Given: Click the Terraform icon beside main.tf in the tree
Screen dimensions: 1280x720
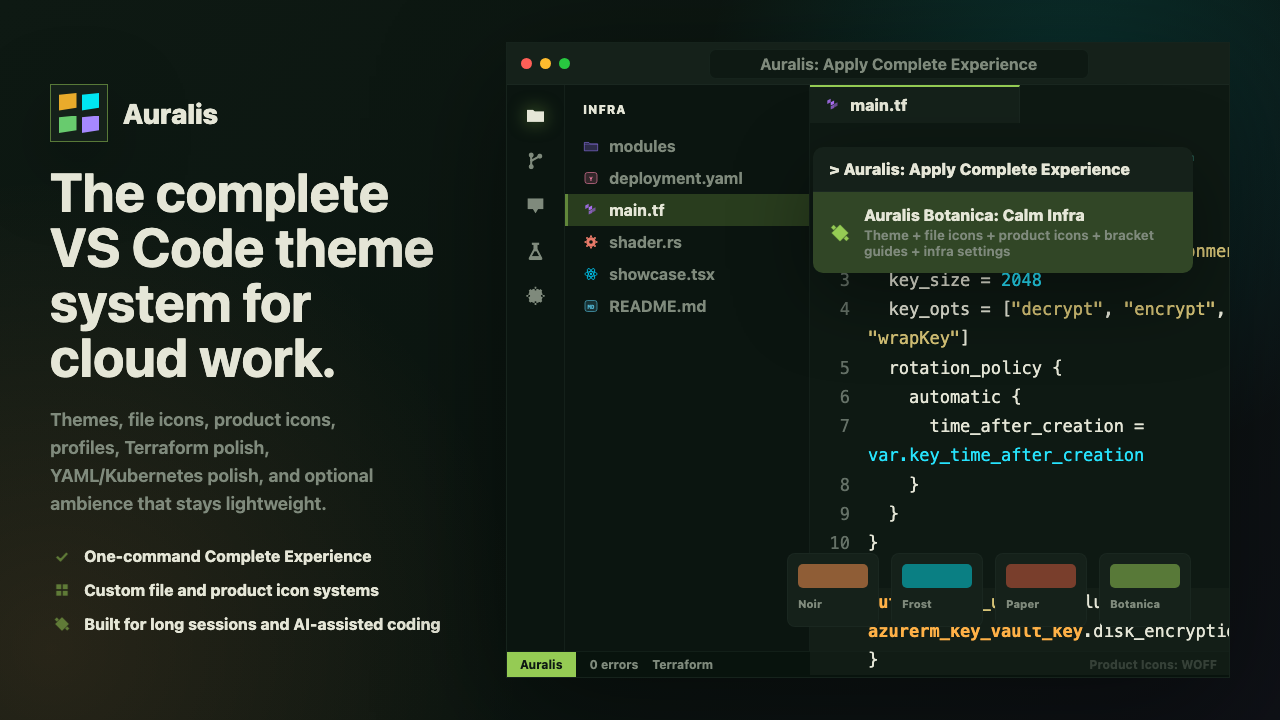Looking at the screenshot, I should [591, 210].
